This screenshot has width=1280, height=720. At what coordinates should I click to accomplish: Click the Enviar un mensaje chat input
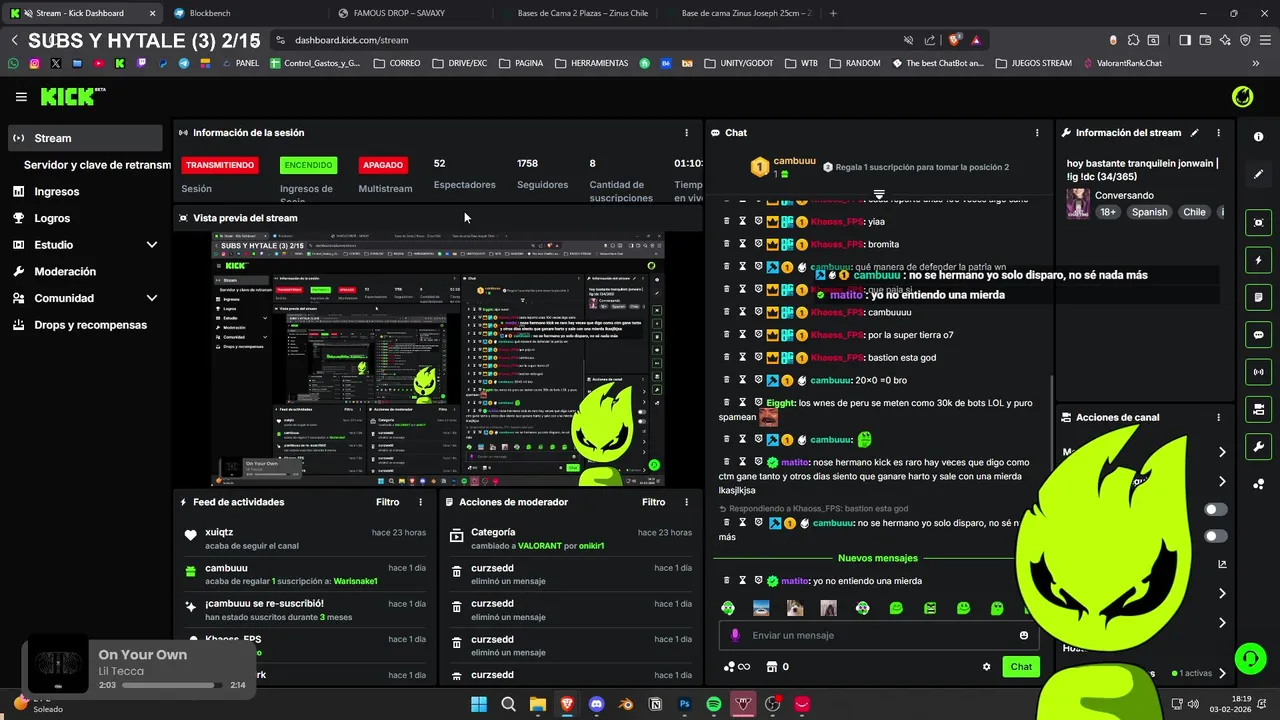[x=878, y=635]
